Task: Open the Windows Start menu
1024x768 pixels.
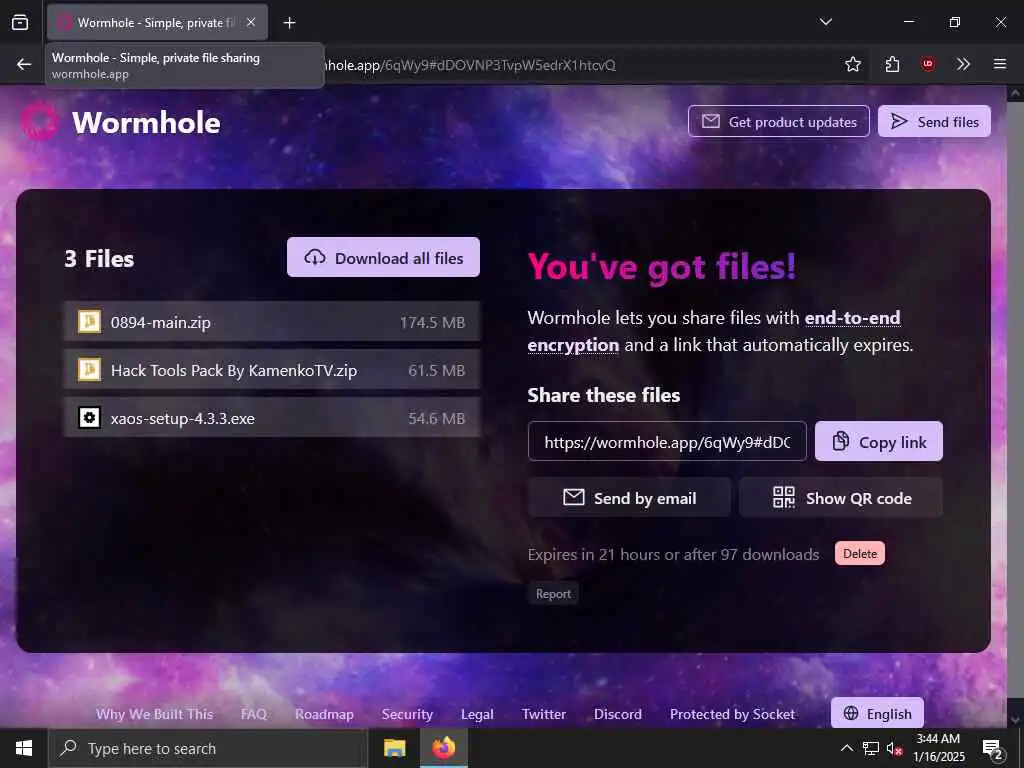Action: click(24, 748)
